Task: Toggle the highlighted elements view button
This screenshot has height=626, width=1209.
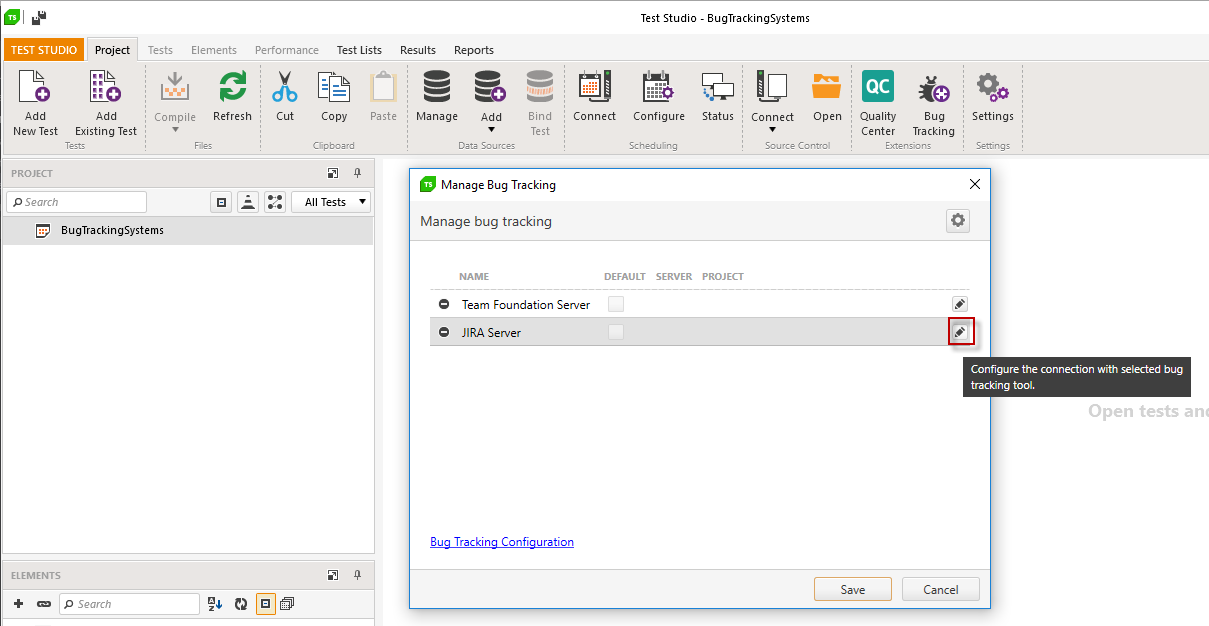Action: point(265,604)
